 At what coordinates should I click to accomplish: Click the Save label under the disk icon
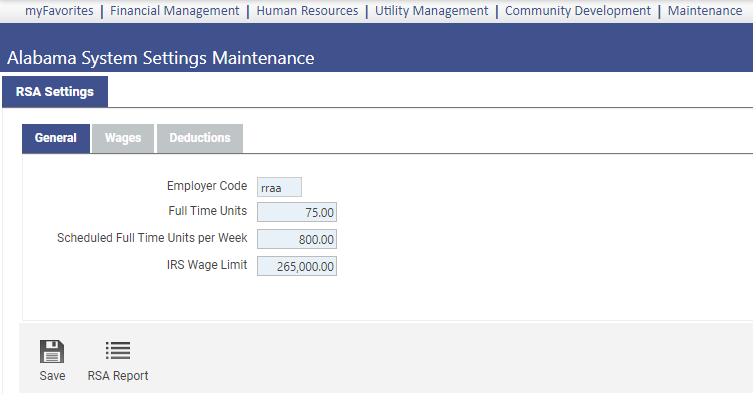(x=52, y=376)
